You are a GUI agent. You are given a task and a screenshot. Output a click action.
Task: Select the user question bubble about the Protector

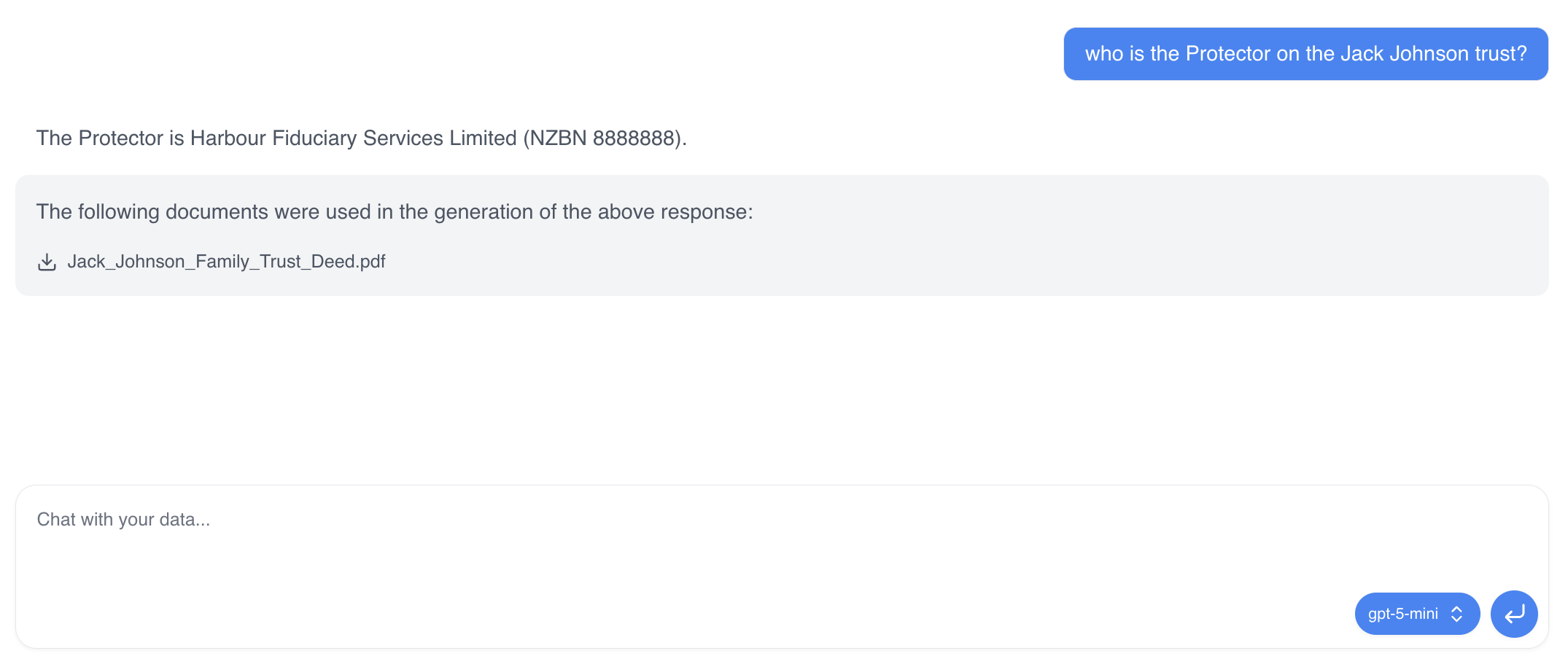[1305, 53]
